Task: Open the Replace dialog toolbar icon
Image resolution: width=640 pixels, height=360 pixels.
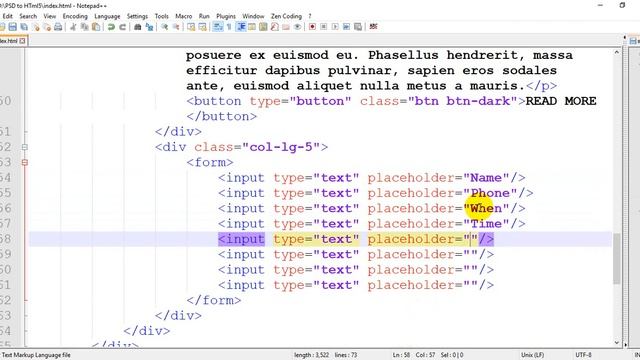Action: pos(149,27)
